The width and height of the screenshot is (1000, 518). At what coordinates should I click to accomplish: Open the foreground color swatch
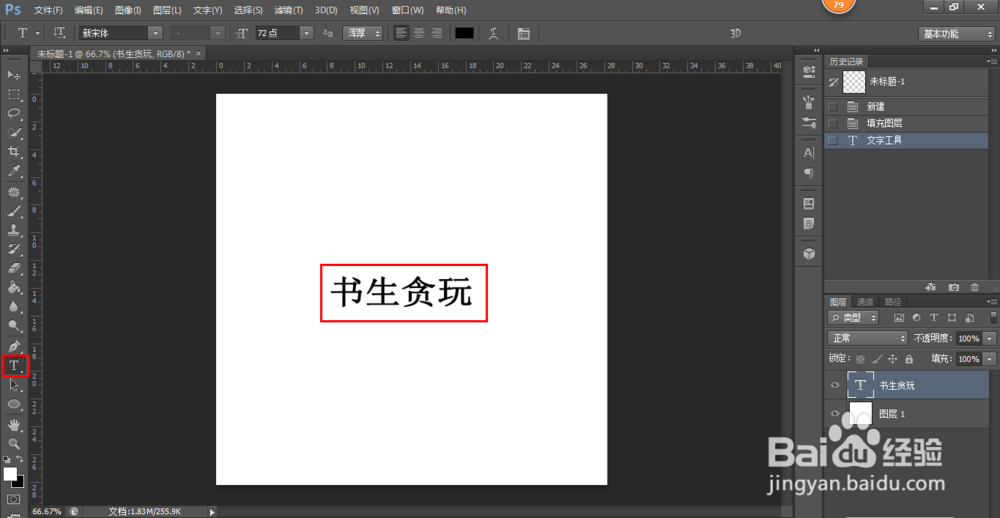10,474
